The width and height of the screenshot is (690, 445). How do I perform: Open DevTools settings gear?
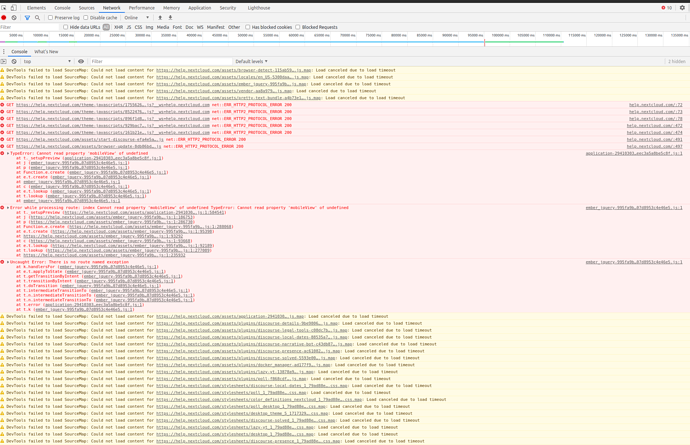point(683,8)
